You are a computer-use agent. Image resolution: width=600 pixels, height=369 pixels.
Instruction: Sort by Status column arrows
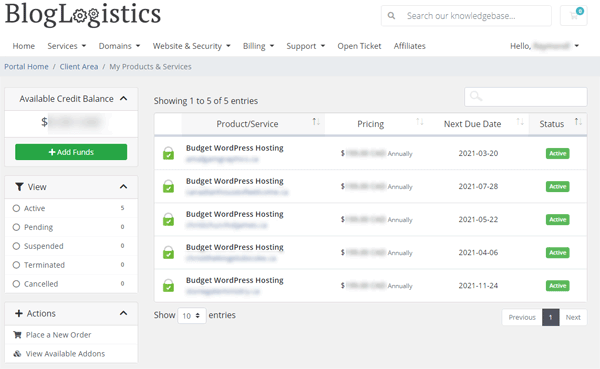pos(578,122)
